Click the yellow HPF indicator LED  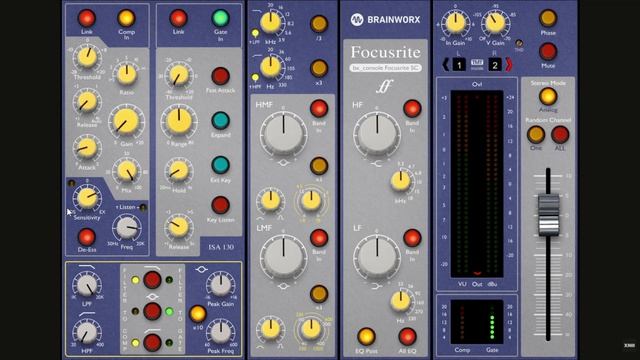point(256,77)
